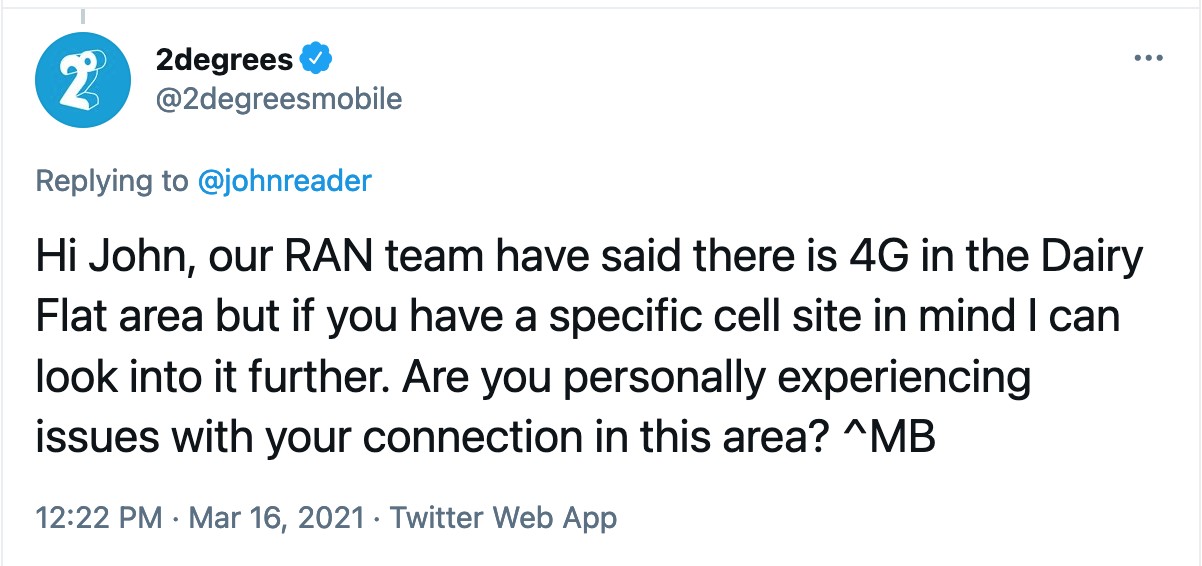Viewport: 1202px width, 566px height.
Task: Click the thread connector line above avatar
Action: (x=81, y=15)
